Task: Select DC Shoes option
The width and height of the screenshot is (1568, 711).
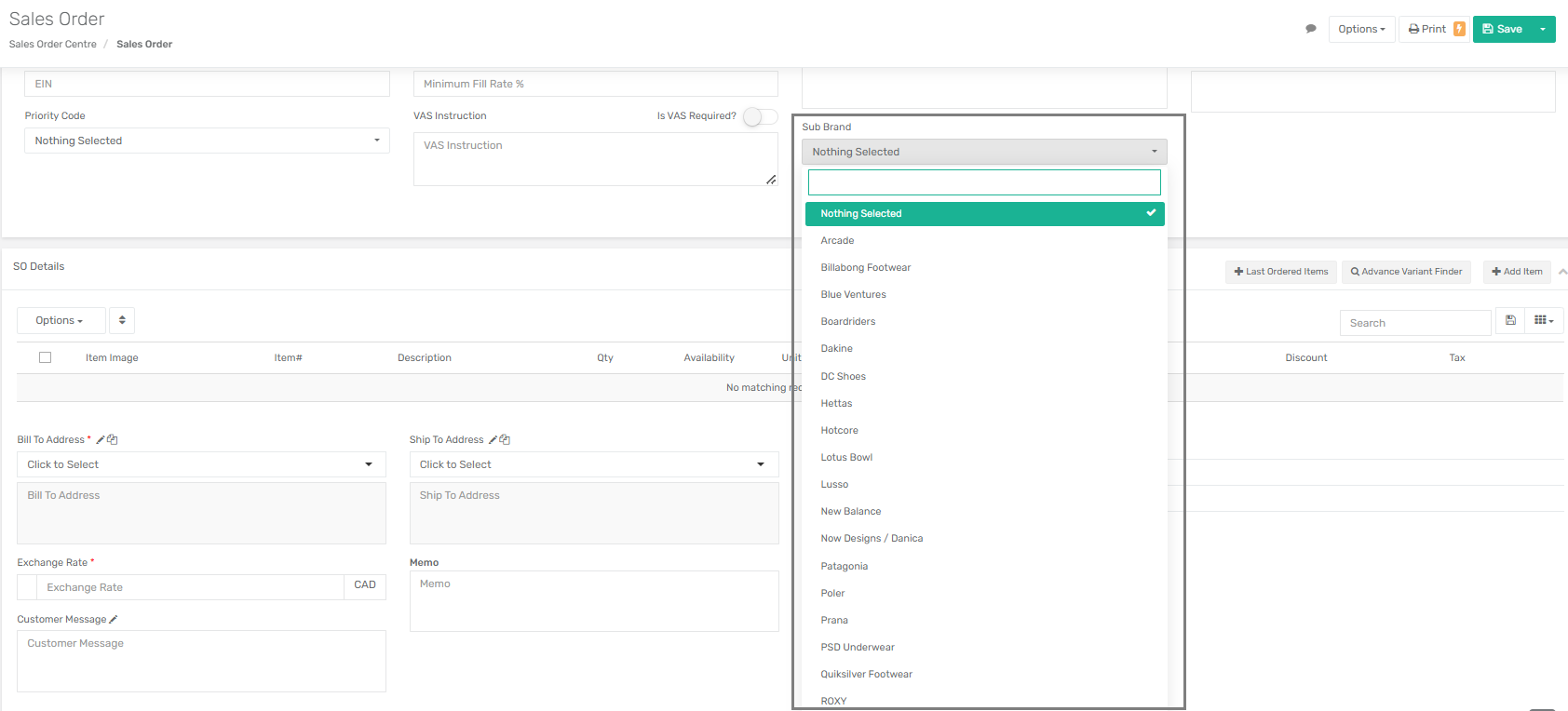Action: pos(843,376)
